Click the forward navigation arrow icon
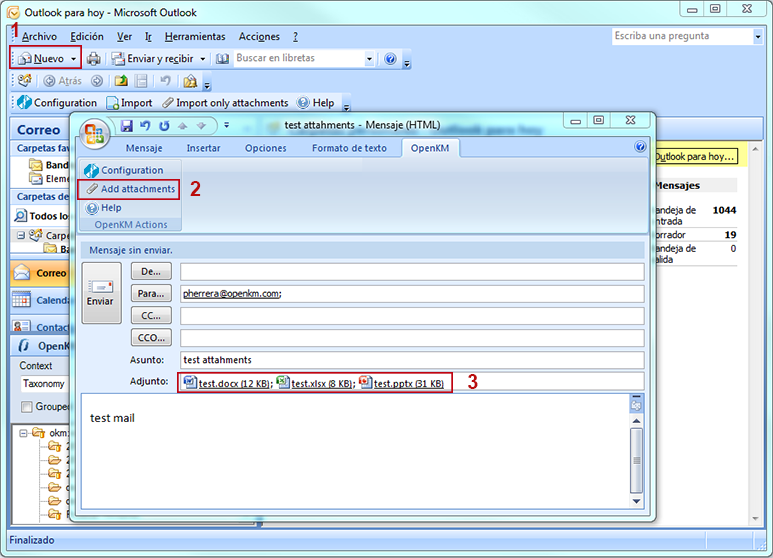The height and width of the screenshot is (558, 773). (97, 81)
